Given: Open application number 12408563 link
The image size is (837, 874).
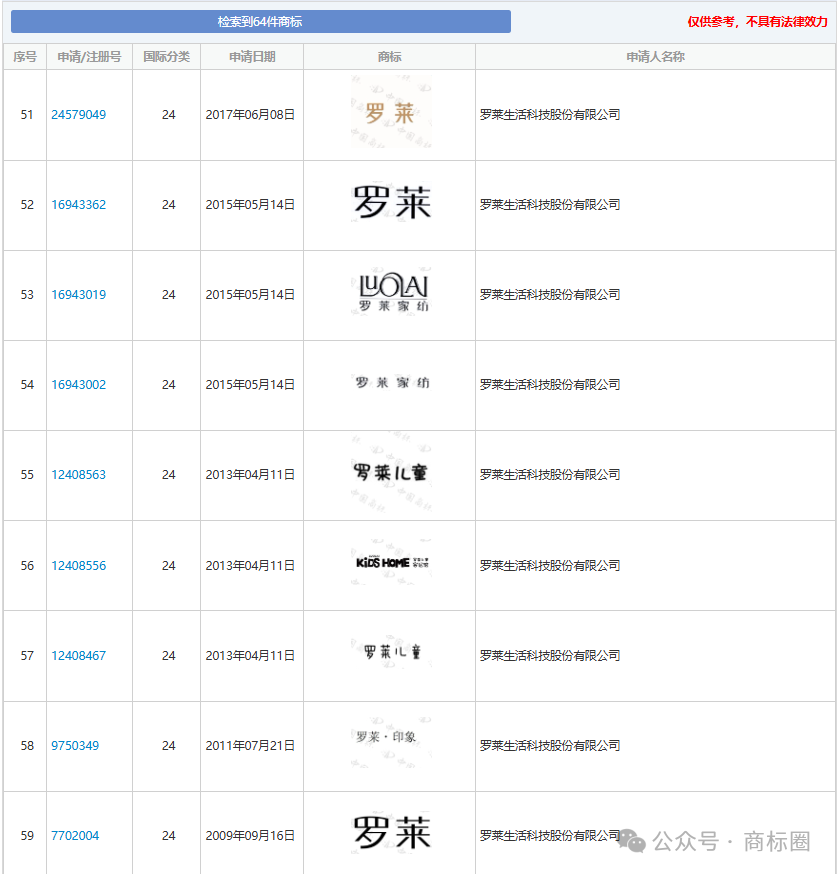Looking at the screenshot, I should click(78, 475).
